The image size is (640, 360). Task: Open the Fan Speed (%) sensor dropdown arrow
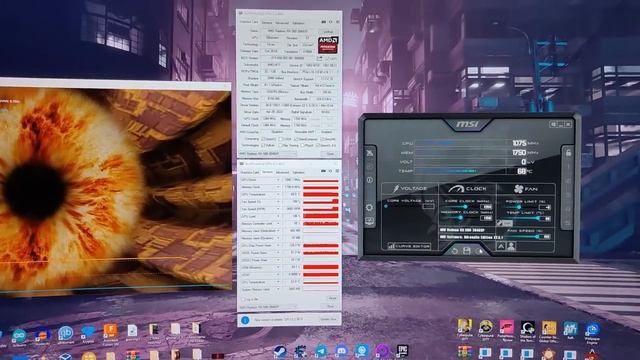278,202
